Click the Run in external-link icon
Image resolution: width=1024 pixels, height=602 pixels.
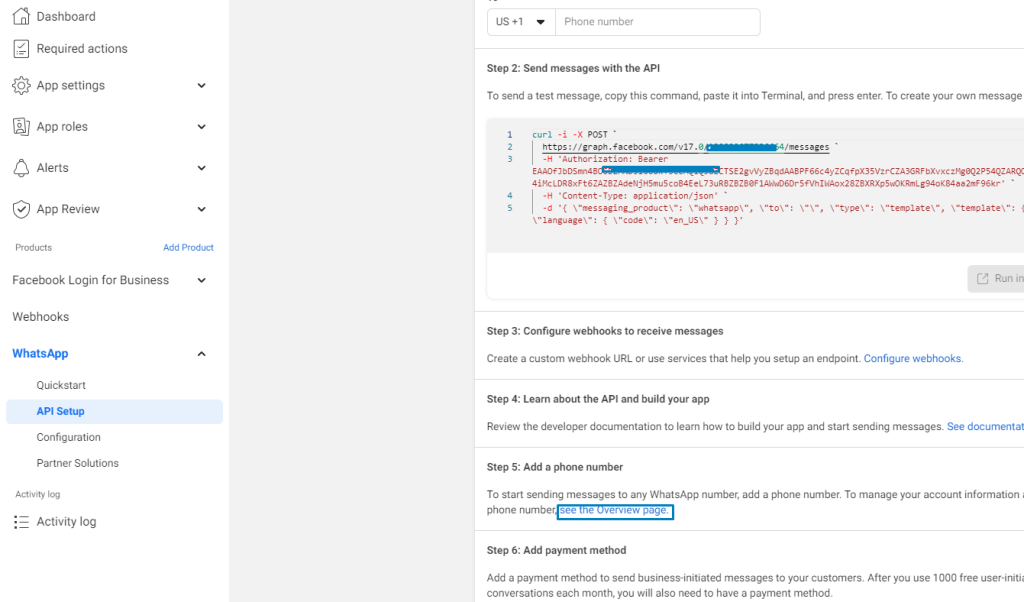(x=982, y=279)
